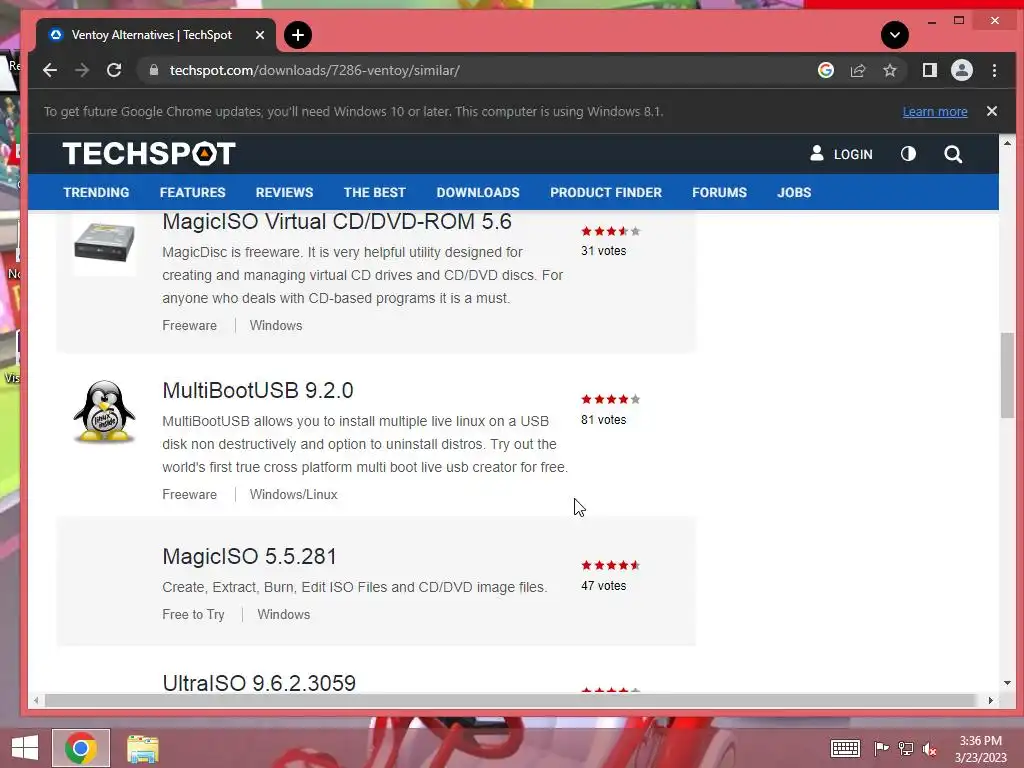
Task: Open the taskbar clock and date
Action: (981, 749)
